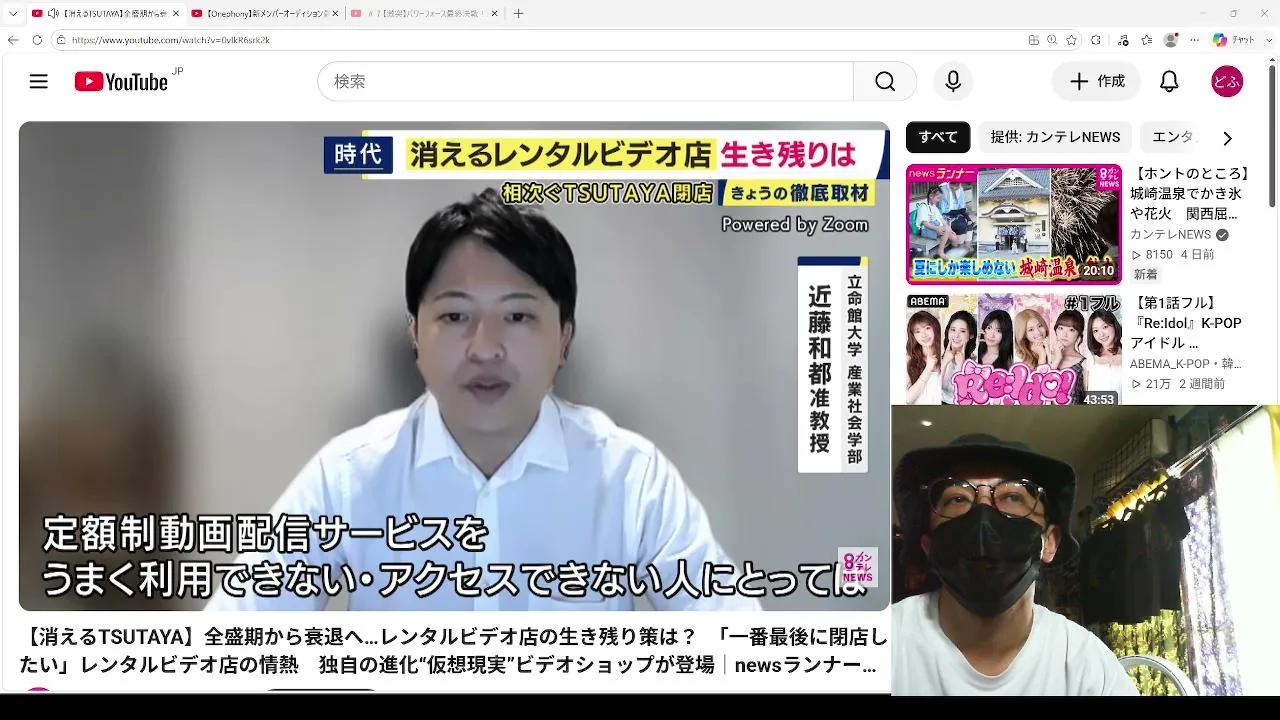Open the YouTube account avatar menu
Image resolution: width=1280 pixels, height=720 pixels.
(x=1227, y=82)
